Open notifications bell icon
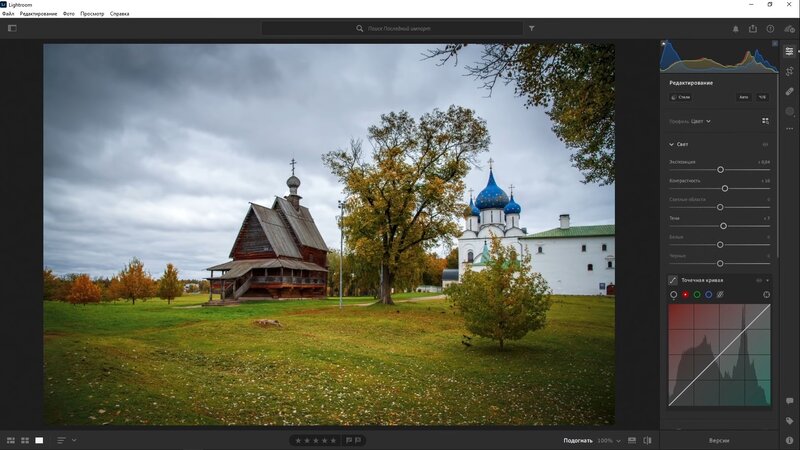 pos(736,29)
